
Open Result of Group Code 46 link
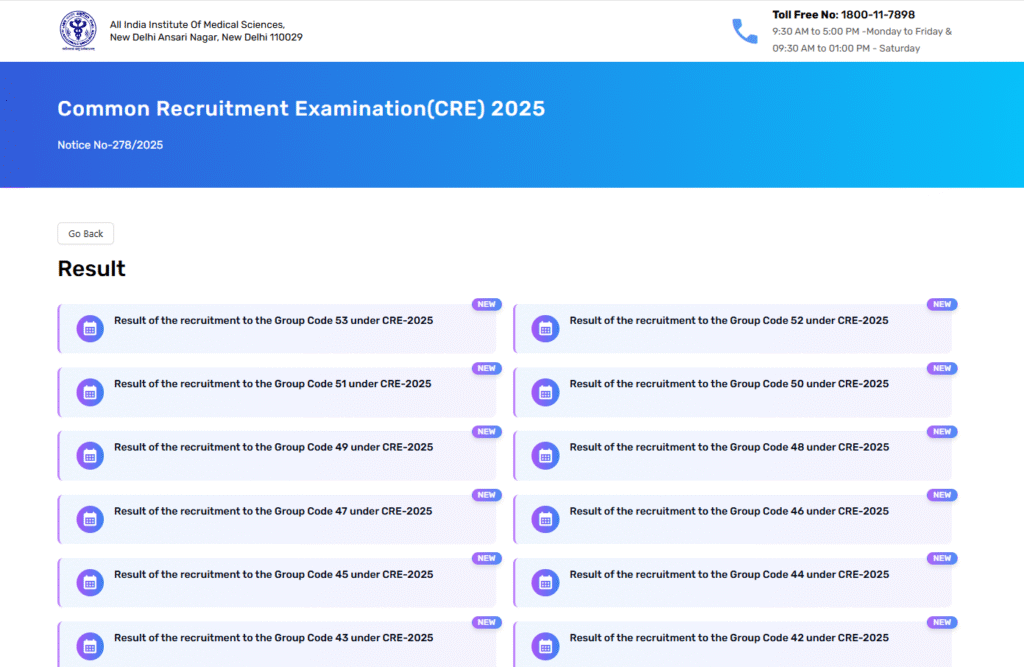[x=728, y=511]
